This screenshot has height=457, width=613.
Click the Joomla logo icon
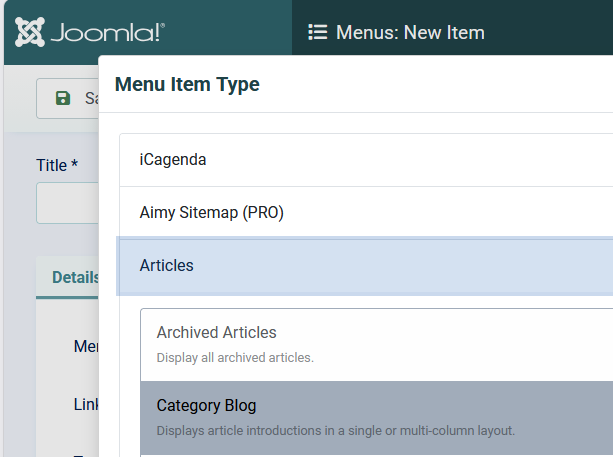coord(30,32)
